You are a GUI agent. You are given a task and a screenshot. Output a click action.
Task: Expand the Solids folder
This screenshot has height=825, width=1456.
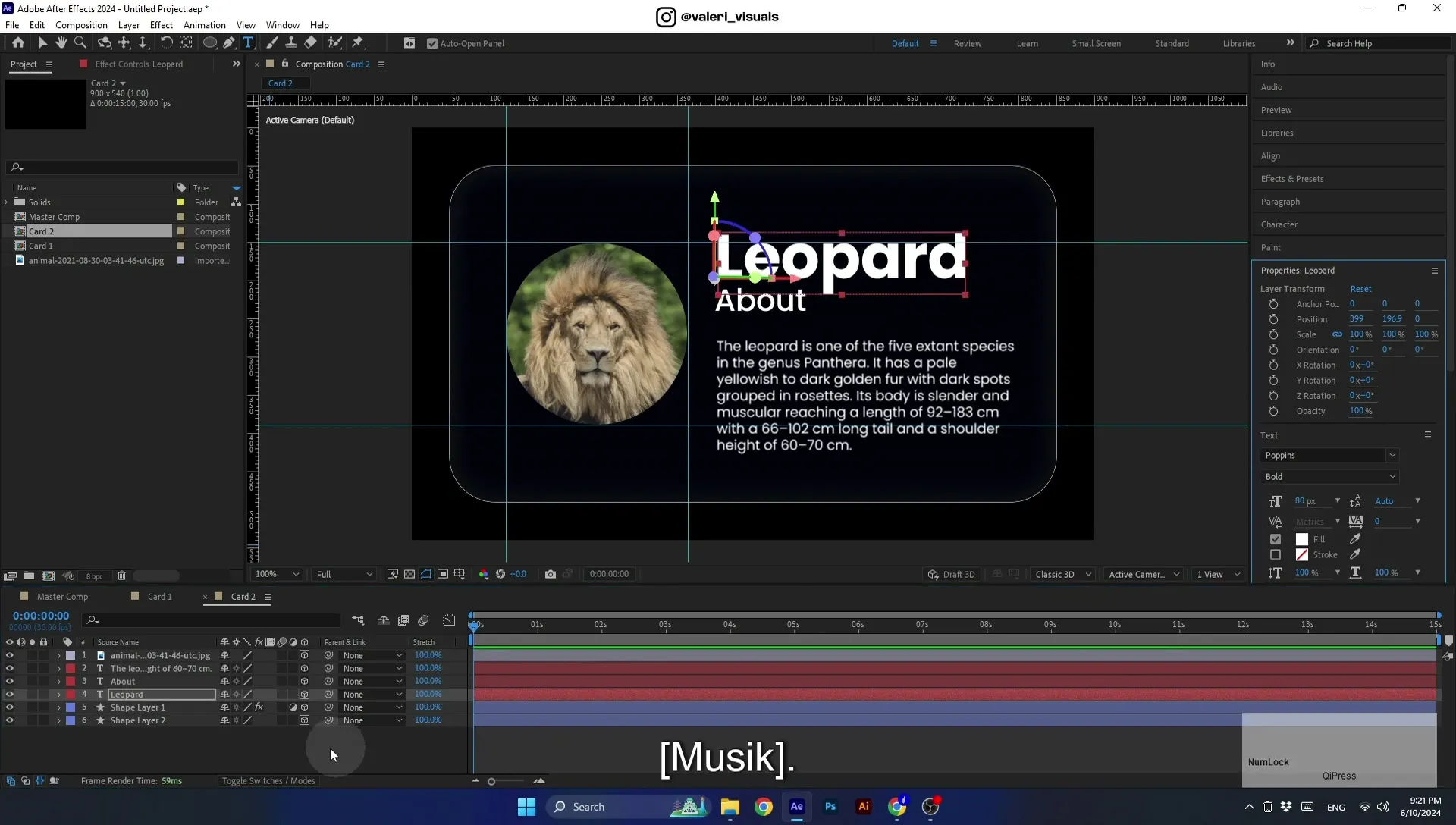click(6, 202)
